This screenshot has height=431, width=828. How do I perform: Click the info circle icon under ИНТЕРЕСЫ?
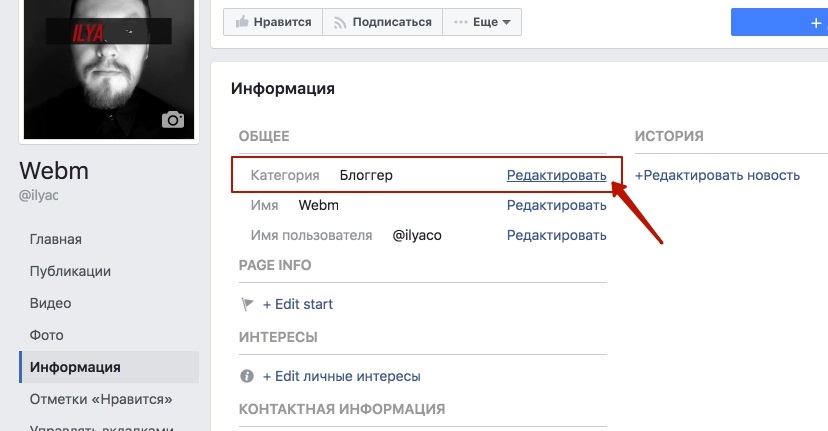click(x=247, y=376)
